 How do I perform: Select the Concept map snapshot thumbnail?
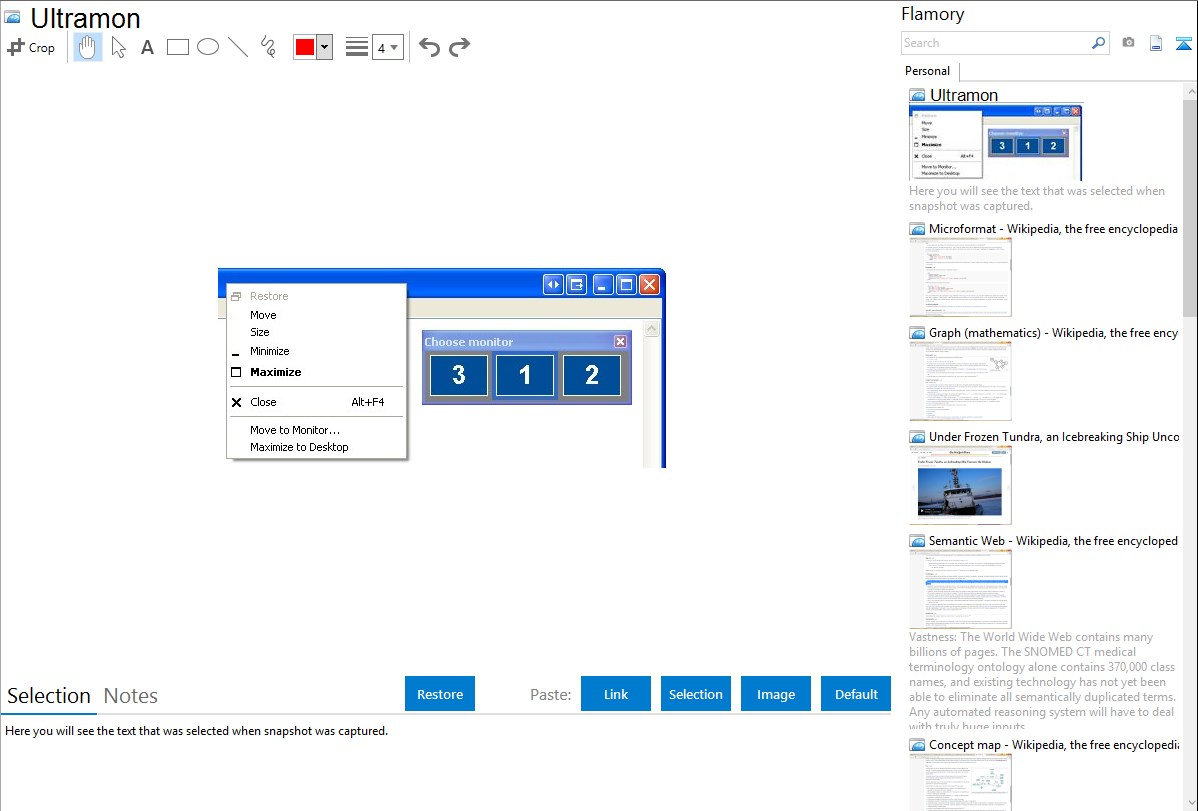point(960,782)
